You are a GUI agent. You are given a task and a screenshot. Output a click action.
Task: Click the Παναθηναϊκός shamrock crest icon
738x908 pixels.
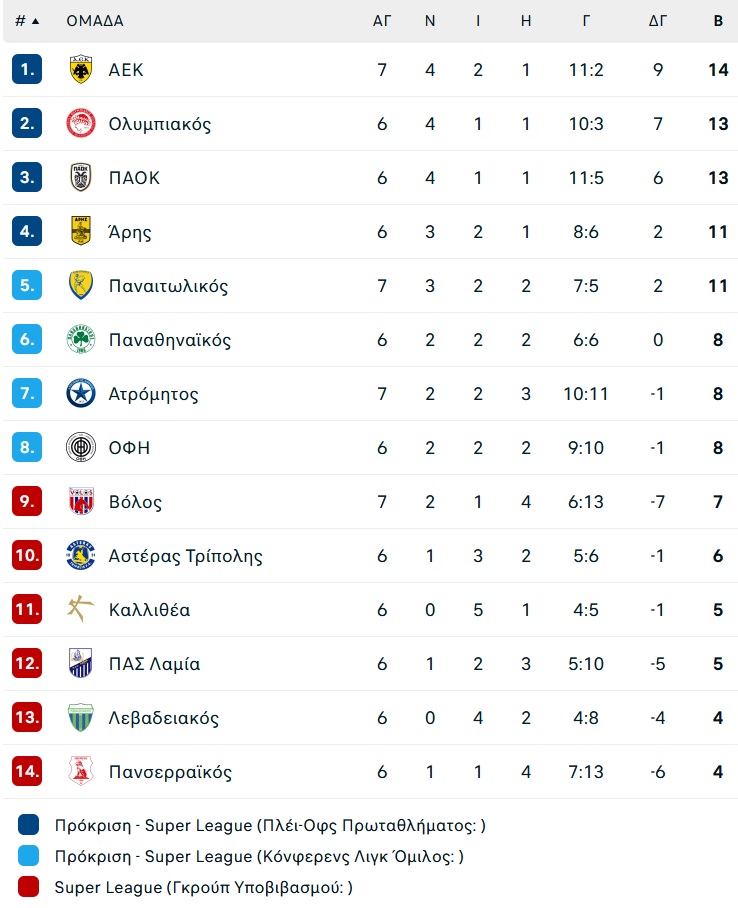81,339
